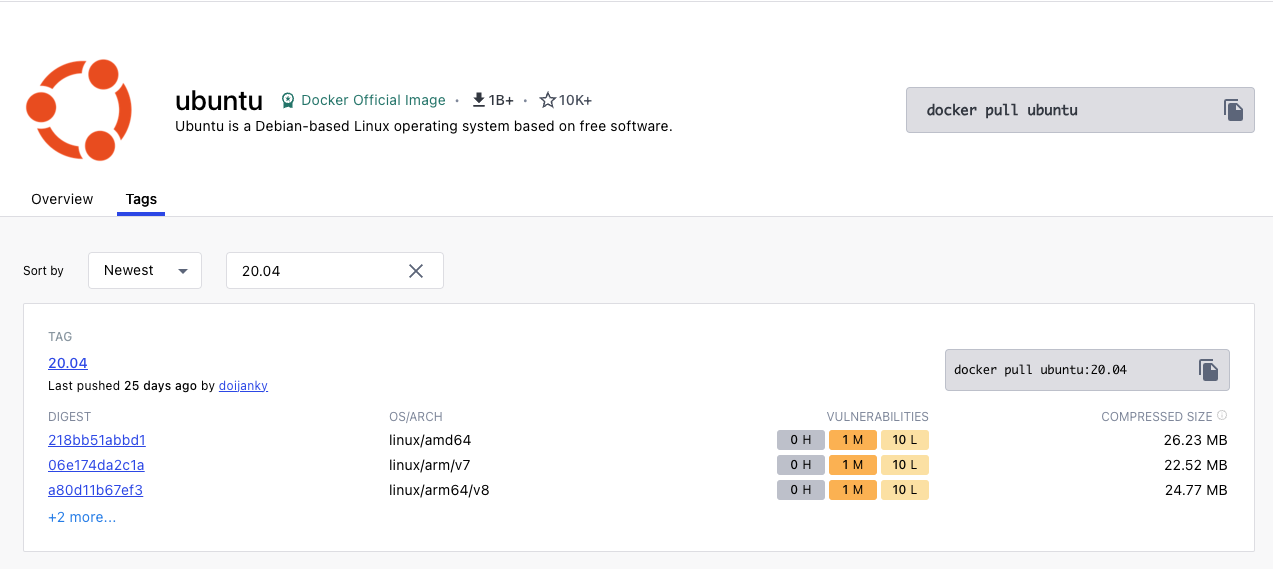Click the 1B+ downloads icon
Viewport: 1273px width, 569px height.
point(478,100)
